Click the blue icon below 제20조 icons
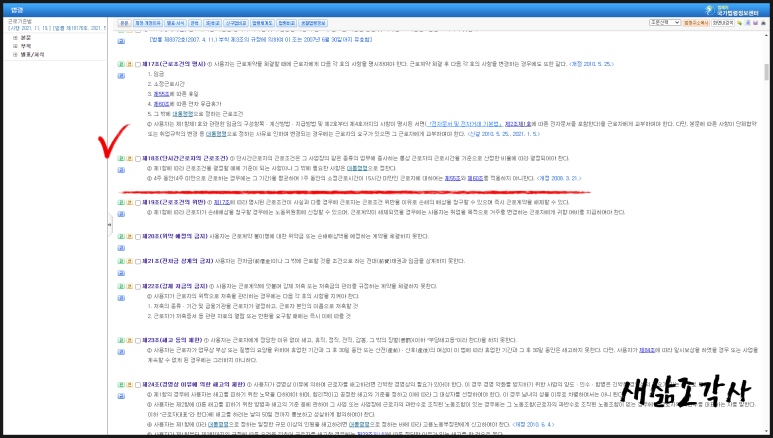Viewport: 773px width, 438px height. 121,248
